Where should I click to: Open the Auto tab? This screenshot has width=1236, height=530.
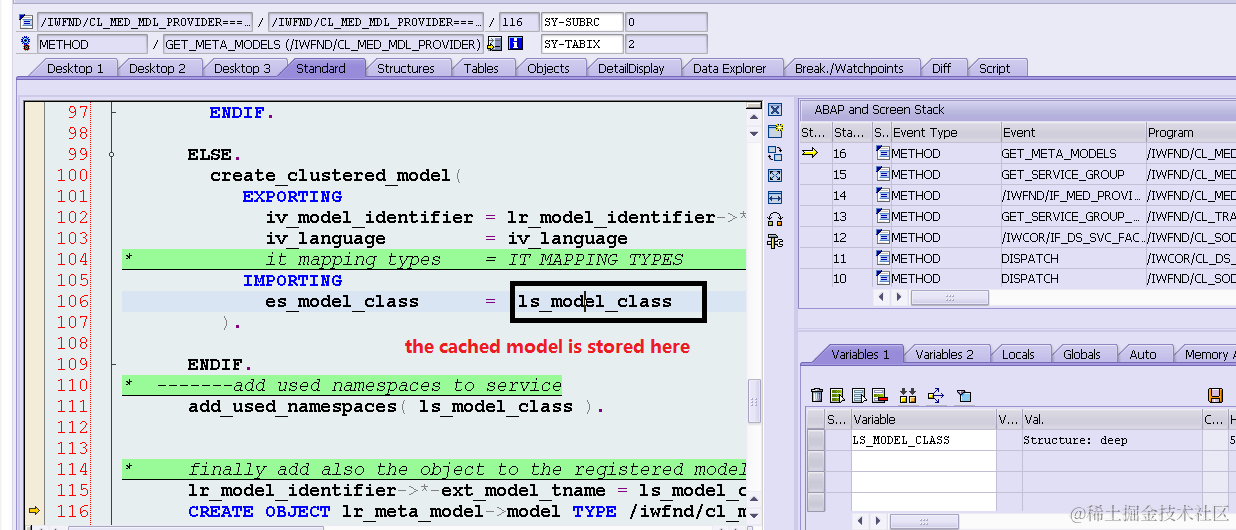[x=1143, y=354]
